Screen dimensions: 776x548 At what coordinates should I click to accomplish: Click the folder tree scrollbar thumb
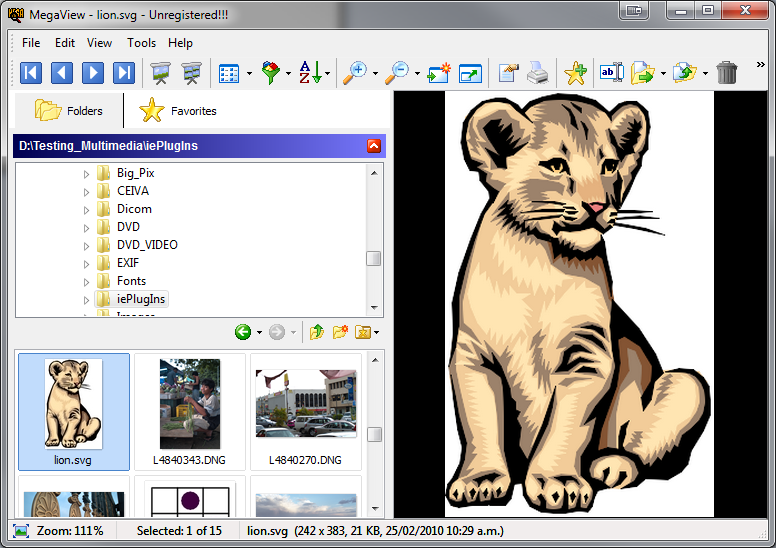point(374,258)
